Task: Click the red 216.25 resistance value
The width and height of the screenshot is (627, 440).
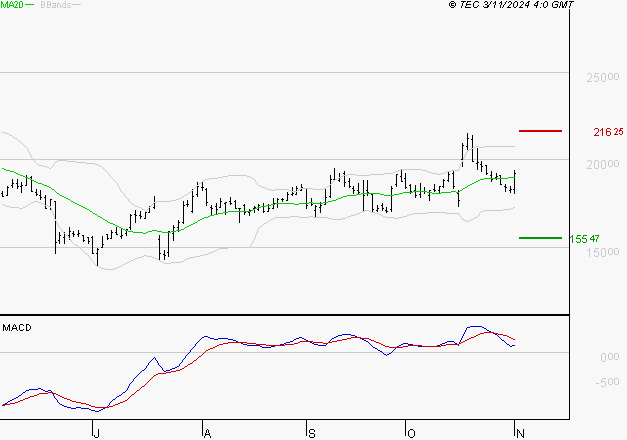Action: [608, 132]
